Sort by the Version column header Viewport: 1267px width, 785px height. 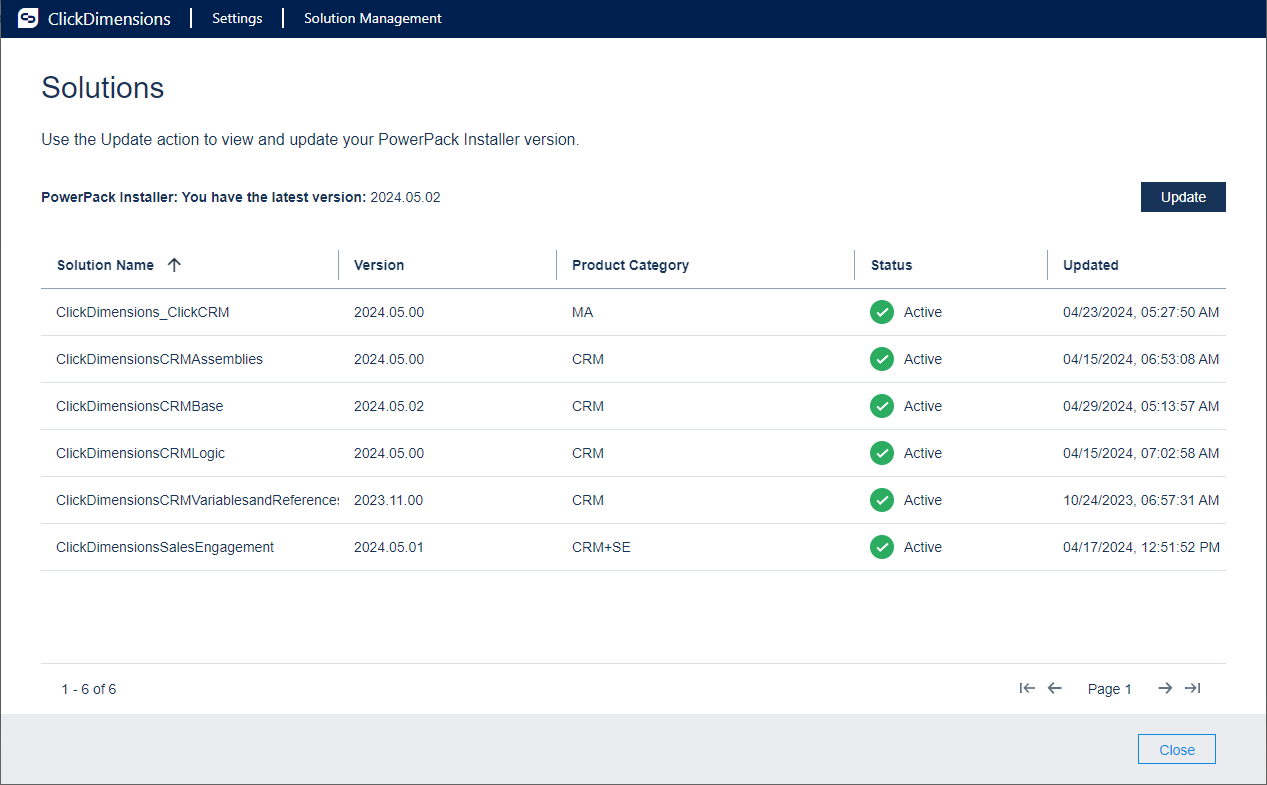[379, 265]
